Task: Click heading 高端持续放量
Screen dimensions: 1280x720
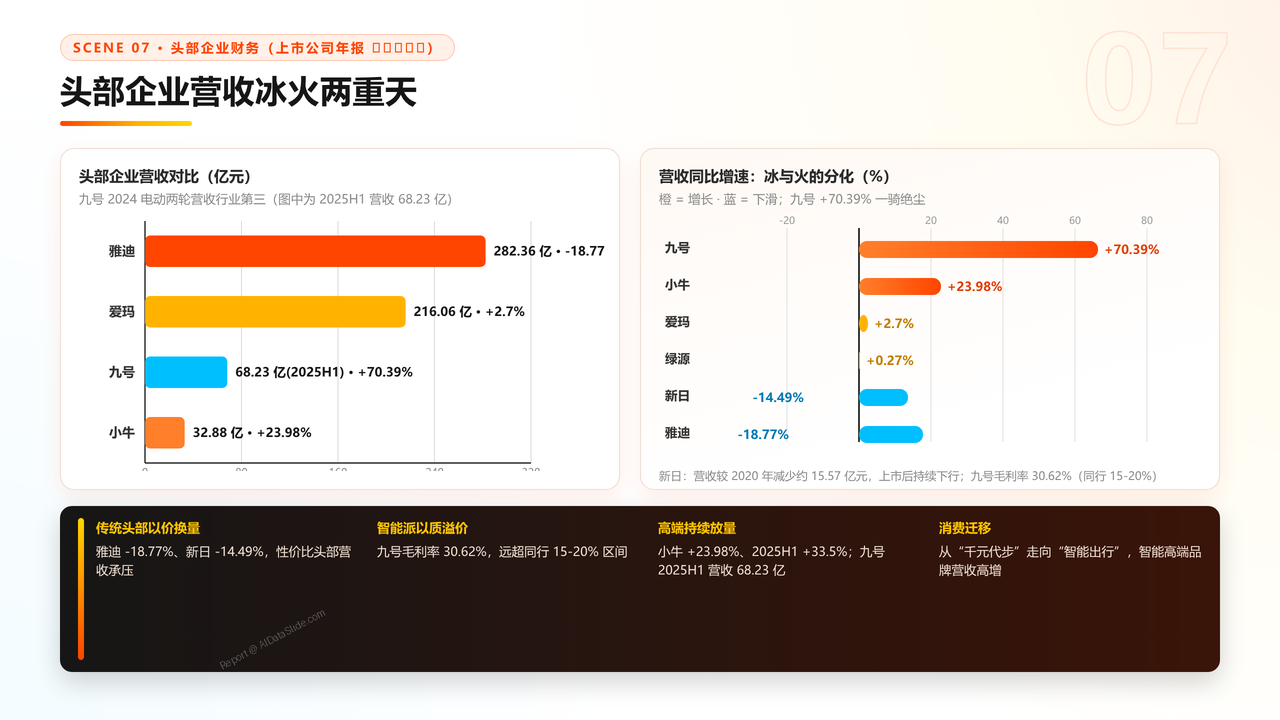Action: tap(697, 528)
